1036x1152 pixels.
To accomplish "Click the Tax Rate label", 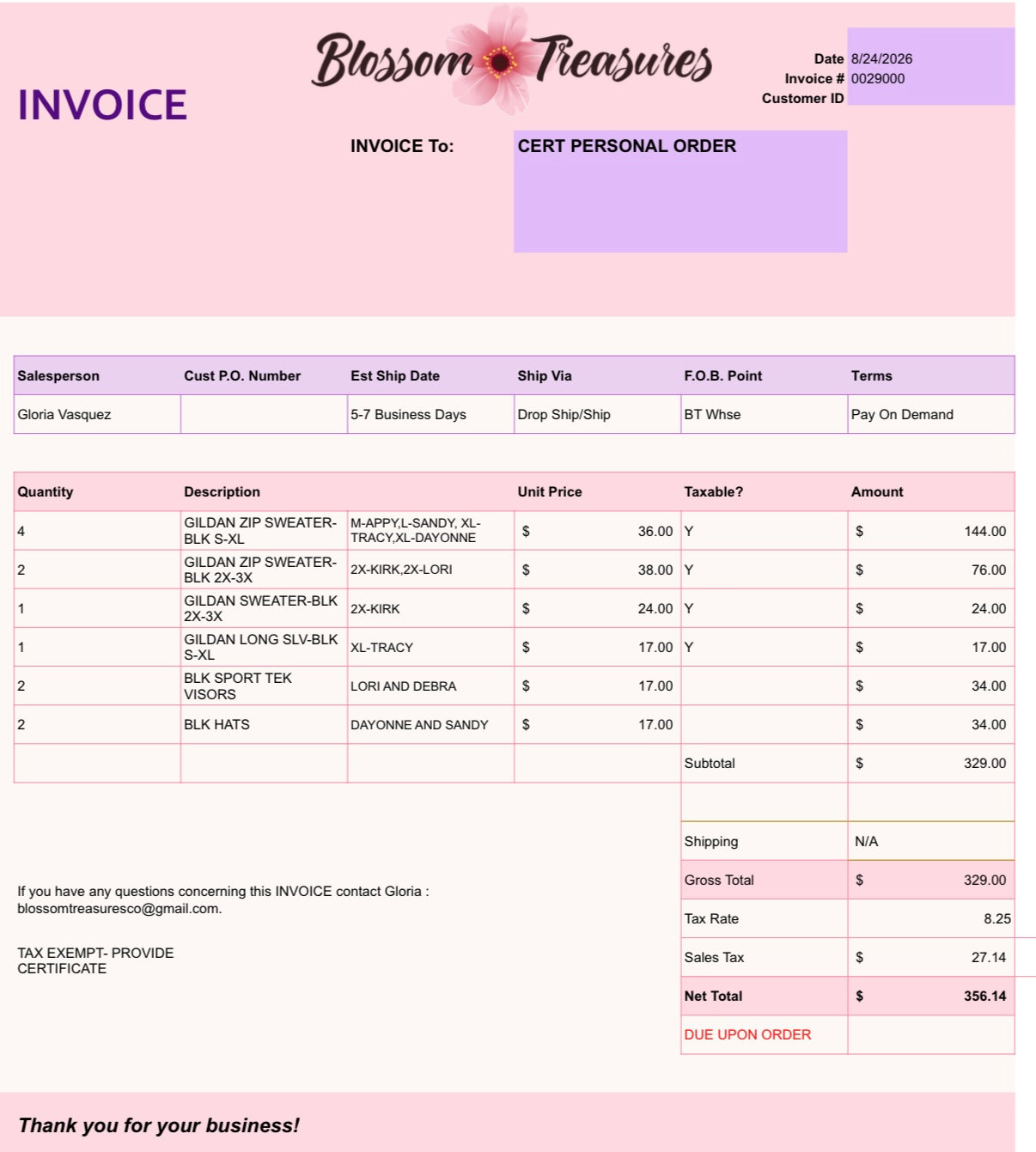I will [711, 918].
